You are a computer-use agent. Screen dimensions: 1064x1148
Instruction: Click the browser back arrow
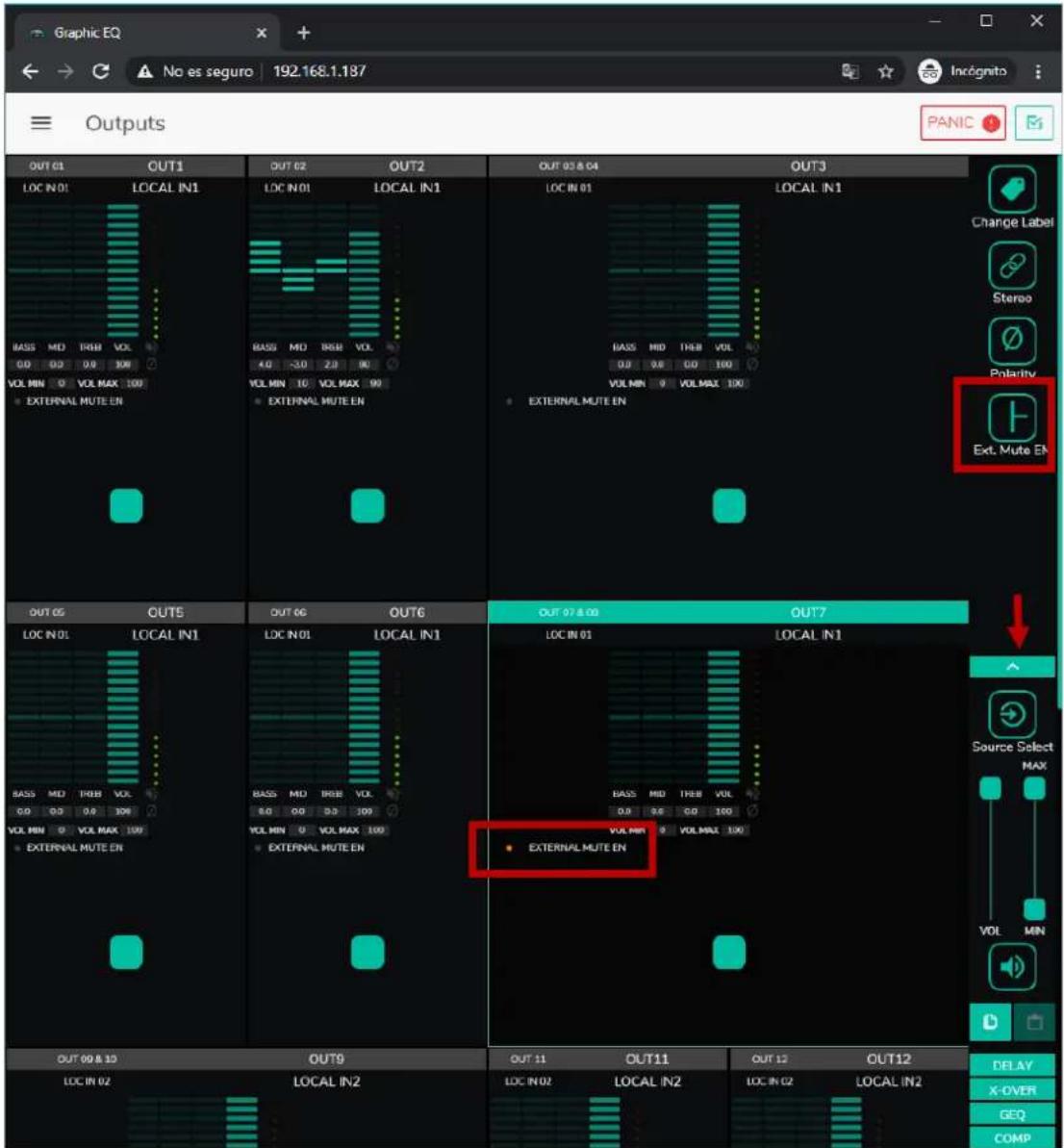pyautogui.click(x=30, y=71)
